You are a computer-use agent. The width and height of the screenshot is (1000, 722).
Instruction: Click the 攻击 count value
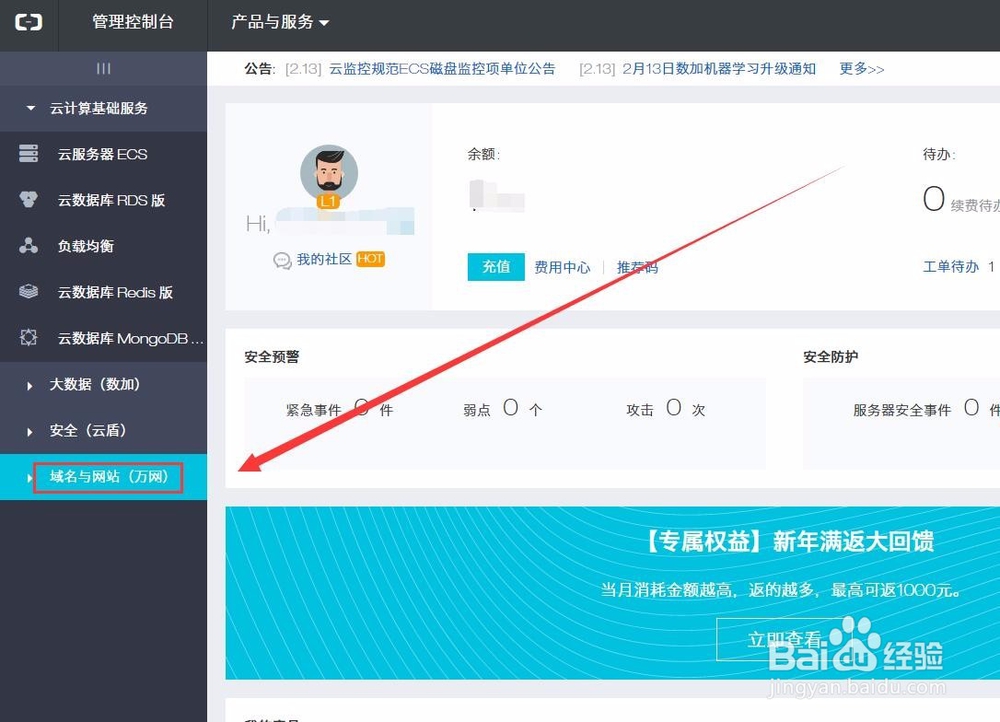click(673, 407)
